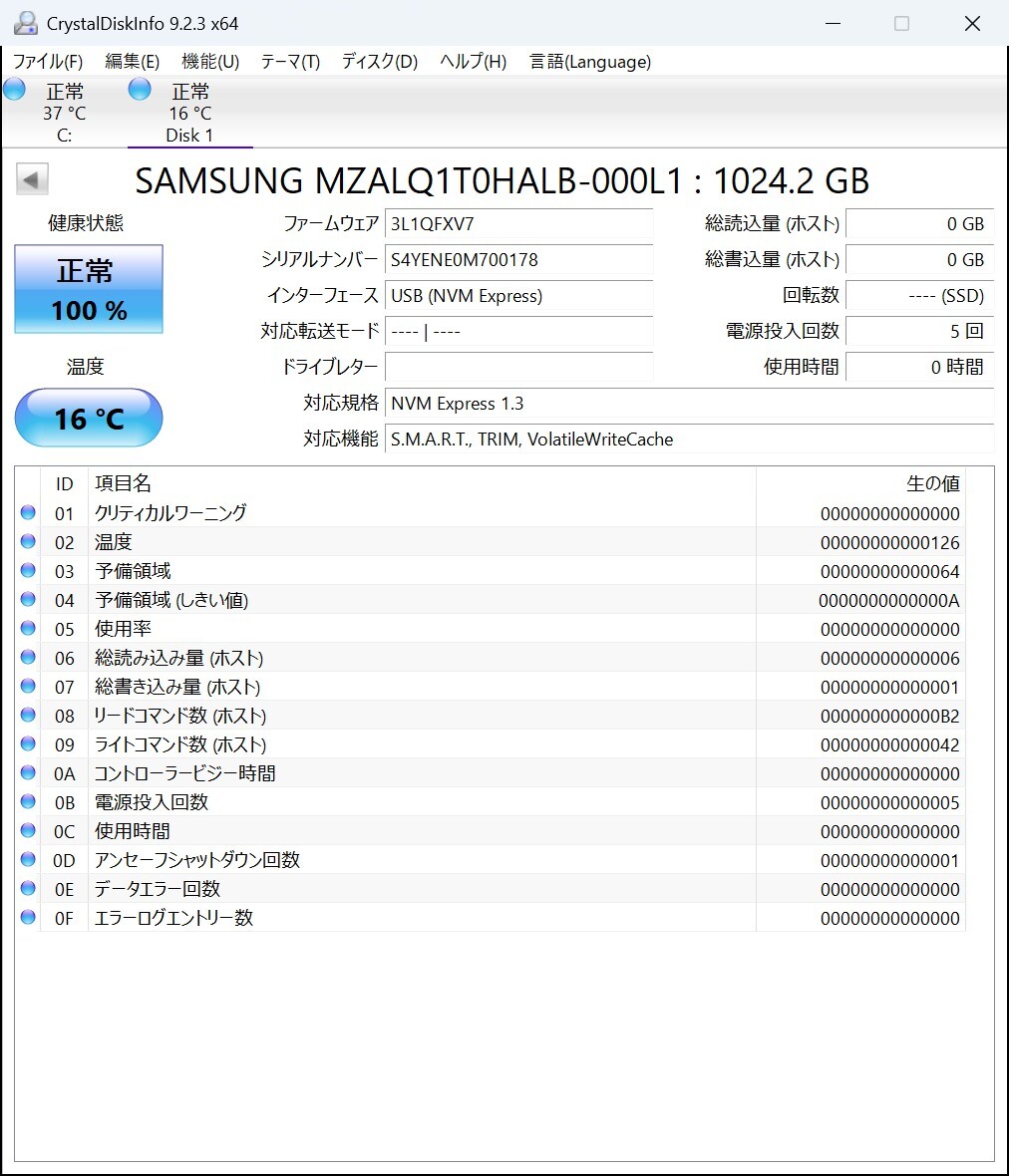Click the empty ドライブレター field
Image resolution: width=1009 pixels, height=1176 pixels.
pyautogui.click(x=518, y=367)
